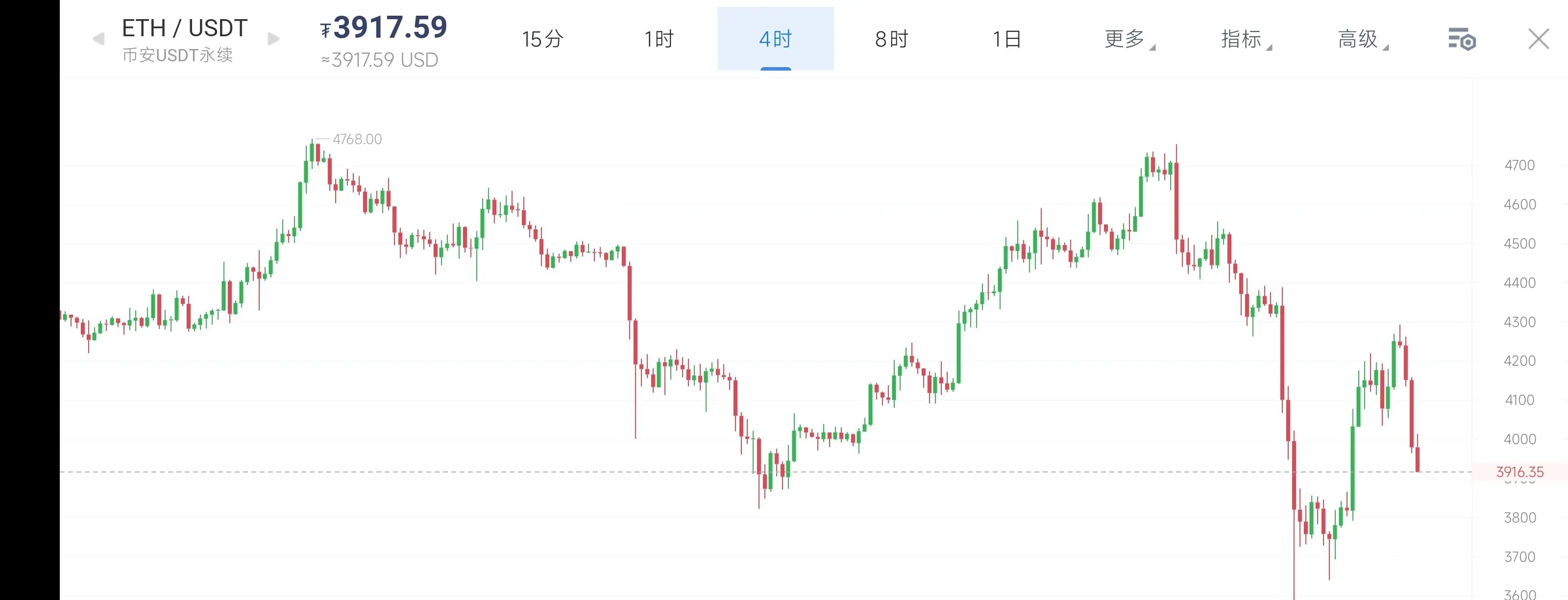1568x600 pixels.
Task: Click the ≈3917.59 USD conversion text
Action: (x=380, y=60)
